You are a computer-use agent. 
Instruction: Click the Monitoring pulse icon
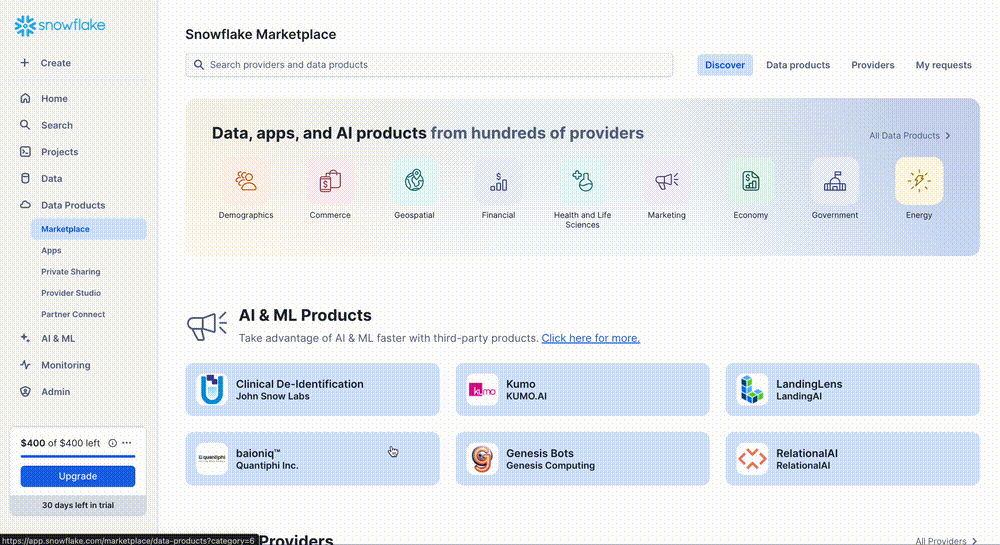[x=25, y=365]
